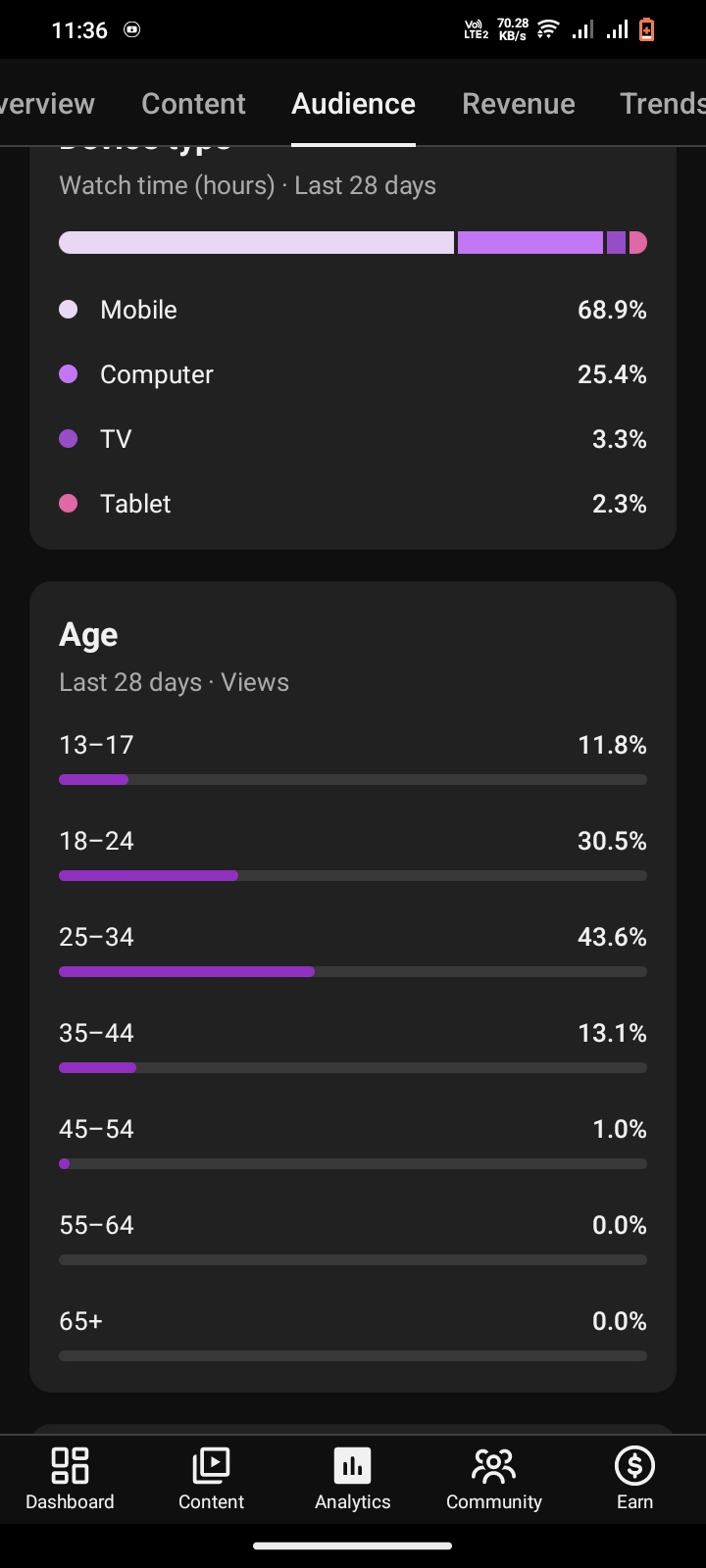706x1568 pixels.
Task: Open the Age card heading
Action: (88, 635)
